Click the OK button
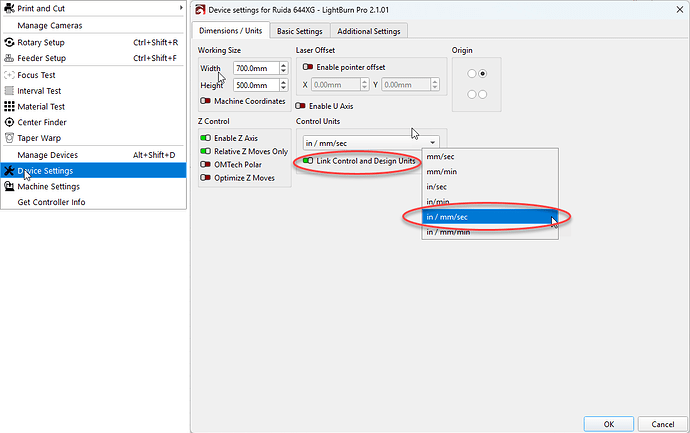The image size is (690, 433). [x=609, y=424]
